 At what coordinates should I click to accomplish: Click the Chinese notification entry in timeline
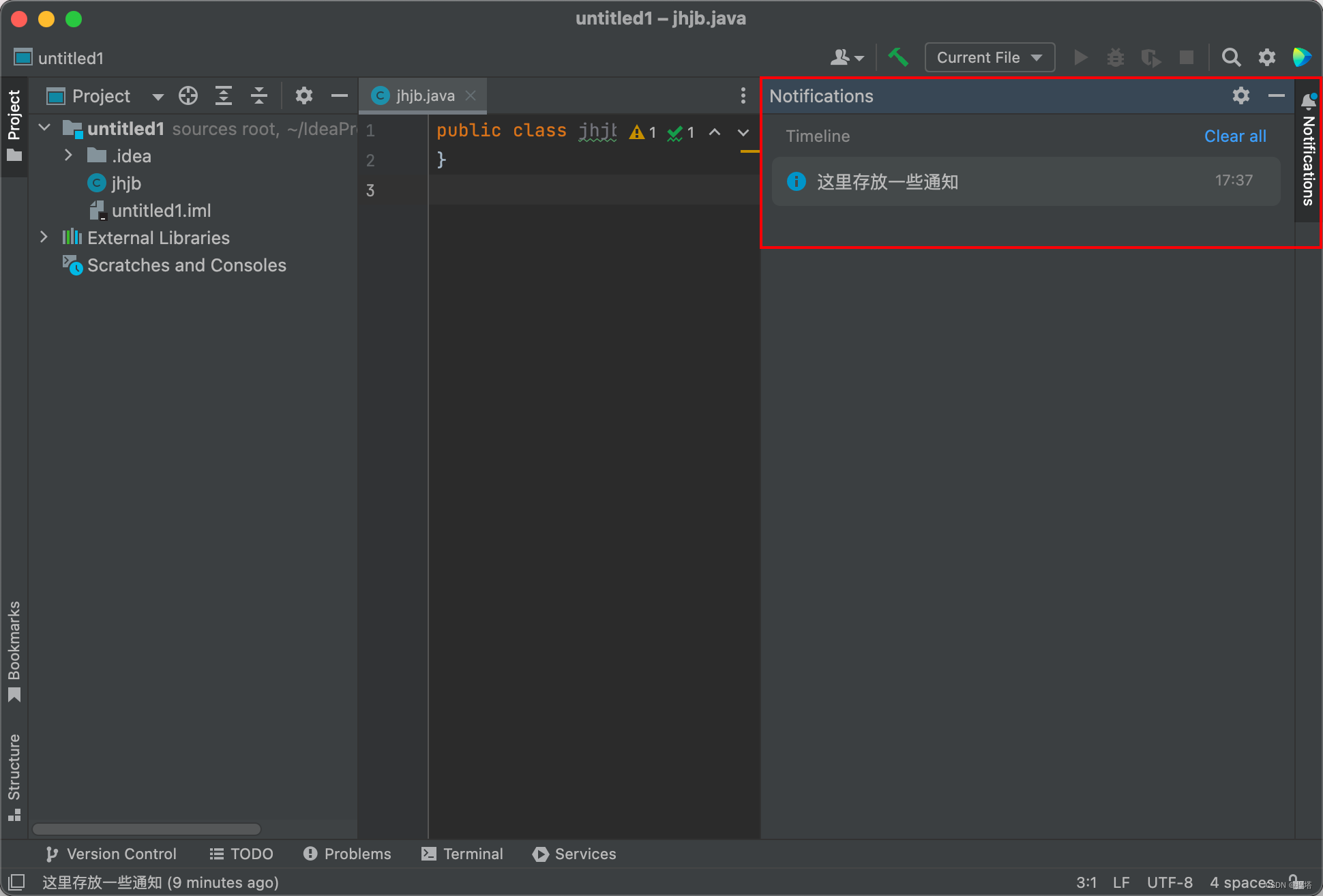click(x=1026, y=181)
